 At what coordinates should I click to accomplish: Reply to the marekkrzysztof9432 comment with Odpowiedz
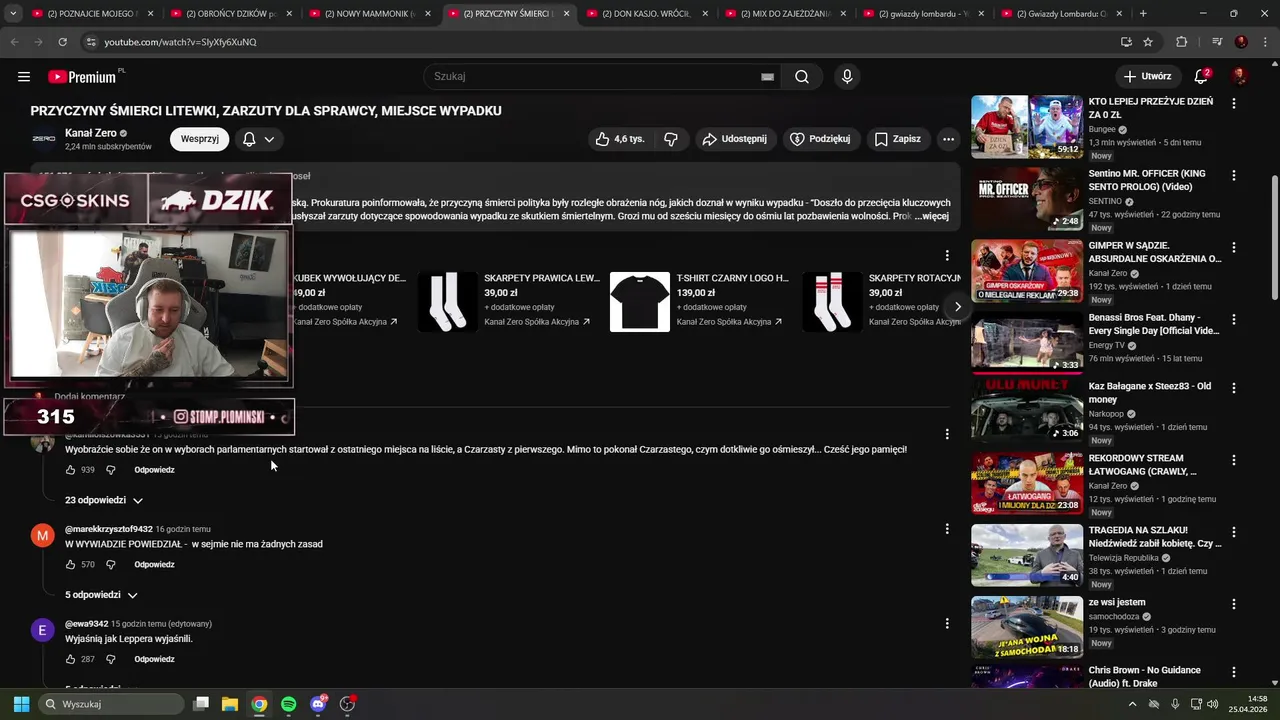[x=154, y=565]
